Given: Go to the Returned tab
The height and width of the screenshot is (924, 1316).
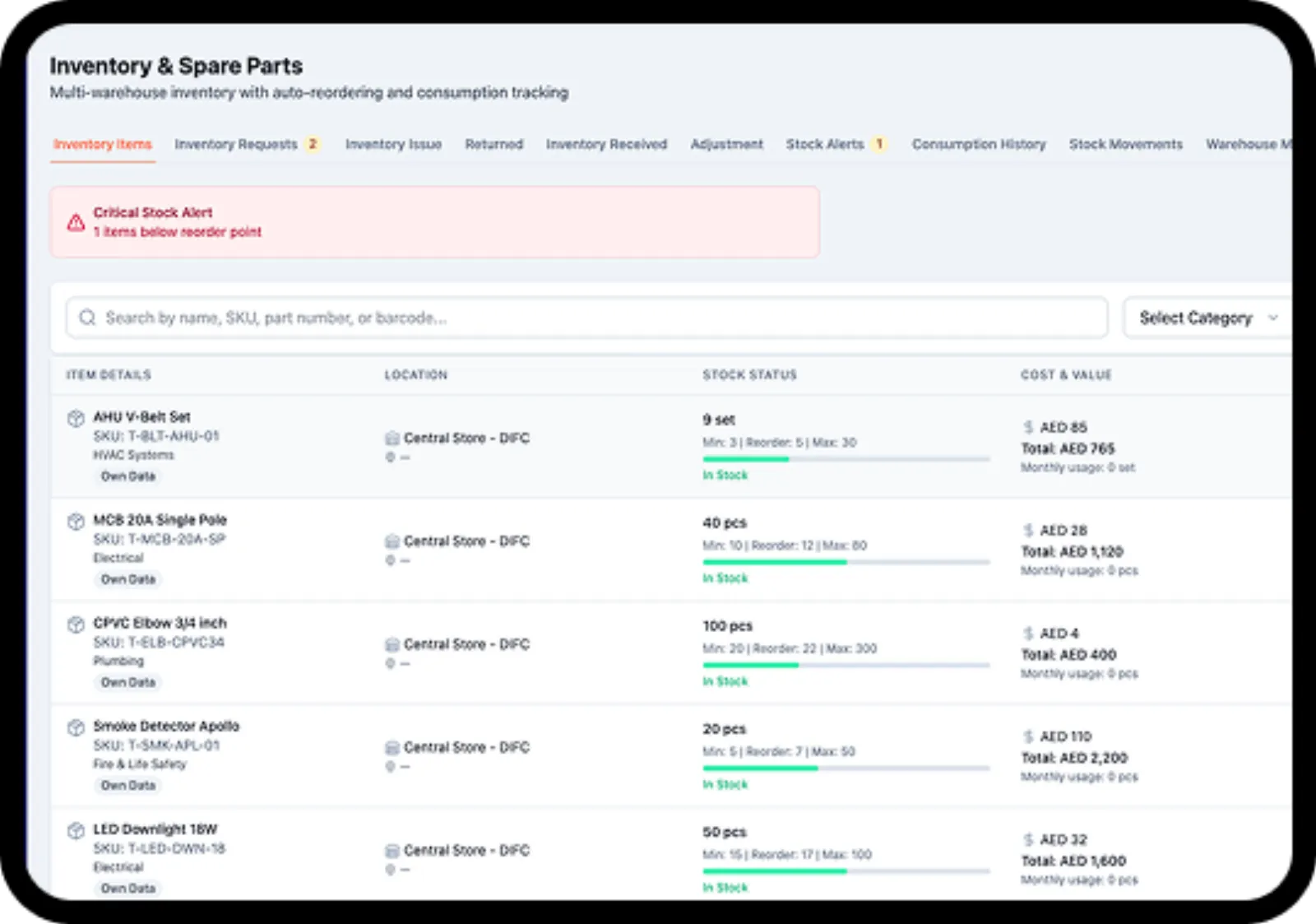Looking at the screenshot, I should (493, 144).
